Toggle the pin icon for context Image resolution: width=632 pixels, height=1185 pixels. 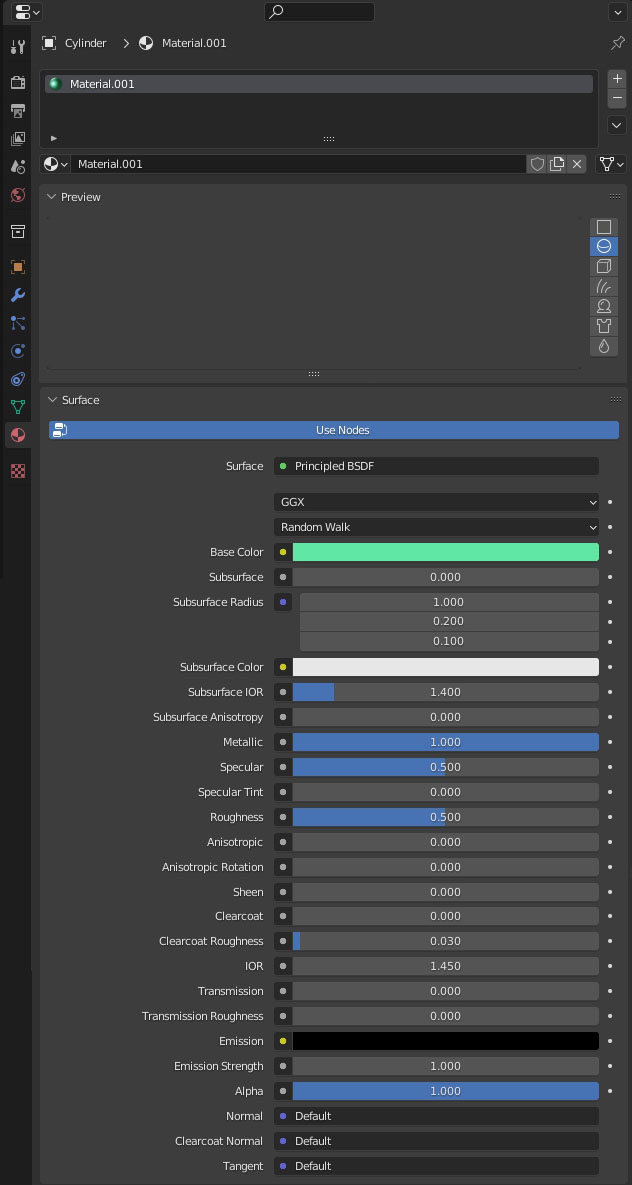coord(618,43)
